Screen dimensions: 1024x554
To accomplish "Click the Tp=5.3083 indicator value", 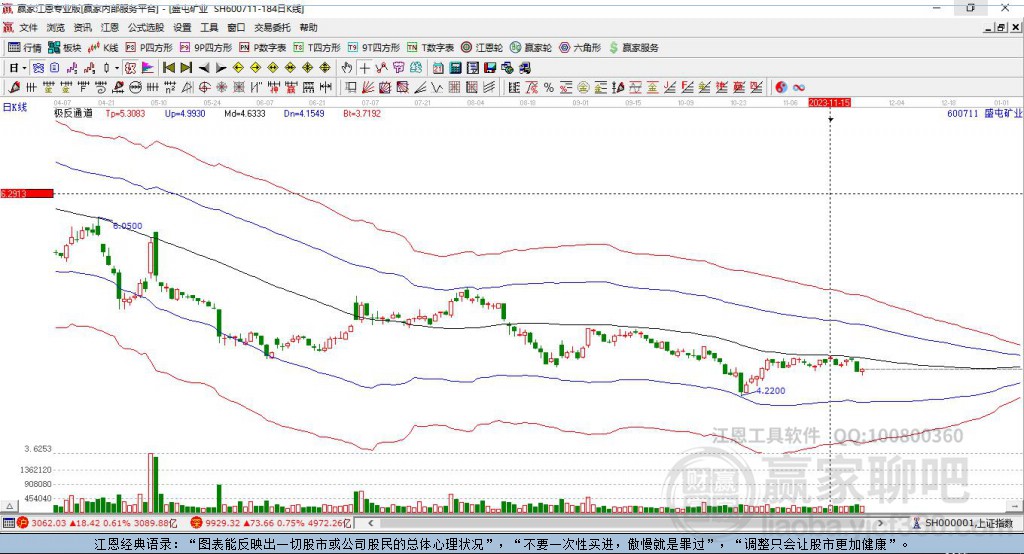I will tap(125, 113).
